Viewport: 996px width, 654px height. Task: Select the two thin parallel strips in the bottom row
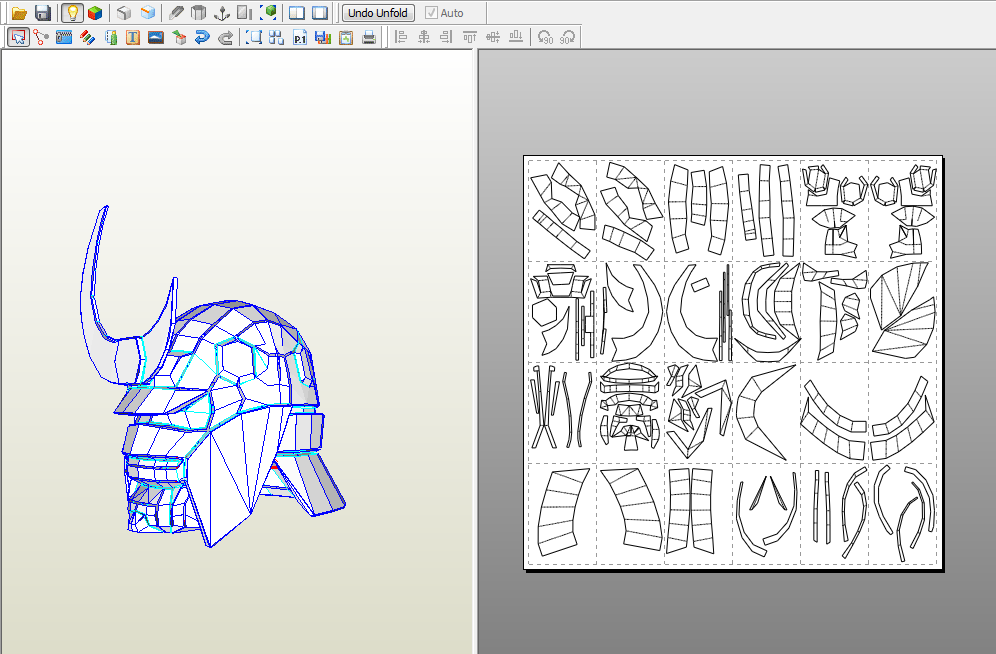(821, 507)
